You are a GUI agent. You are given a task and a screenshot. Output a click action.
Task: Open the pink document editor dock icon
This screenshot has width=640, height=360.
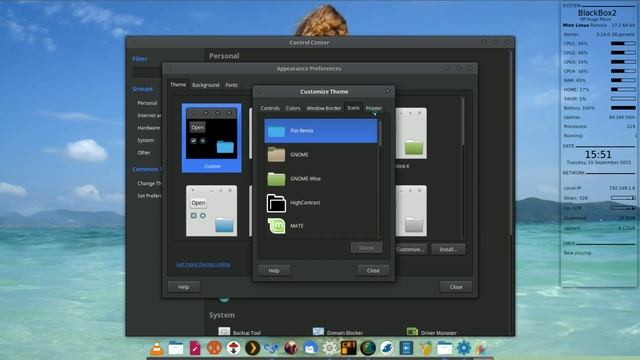pos(195,348)
